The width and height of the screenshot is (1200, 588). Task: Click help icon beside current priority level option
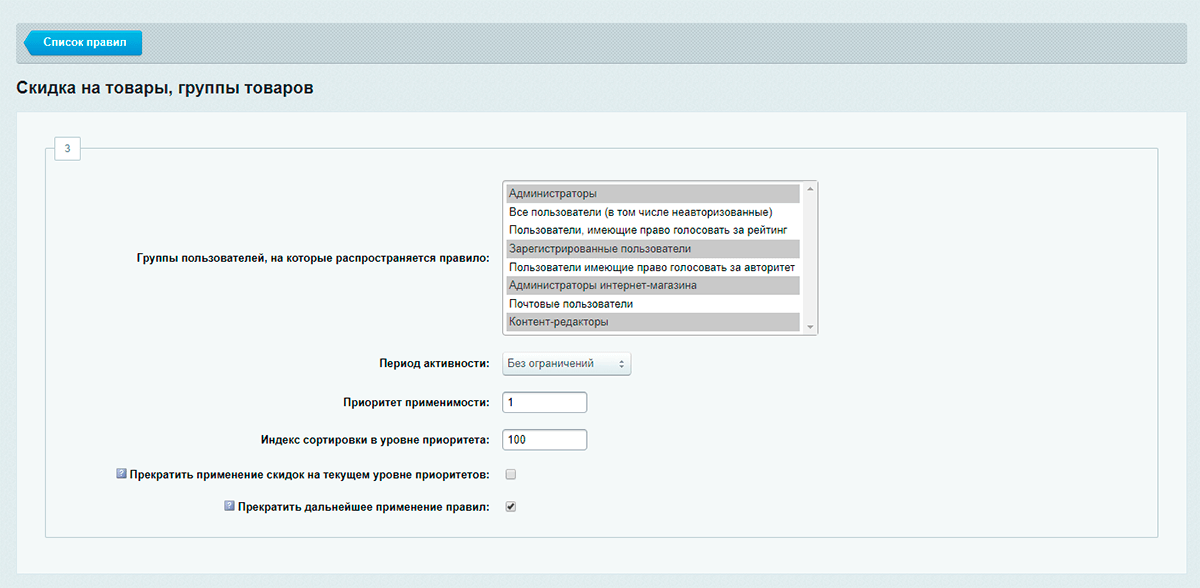pos(122,473)
